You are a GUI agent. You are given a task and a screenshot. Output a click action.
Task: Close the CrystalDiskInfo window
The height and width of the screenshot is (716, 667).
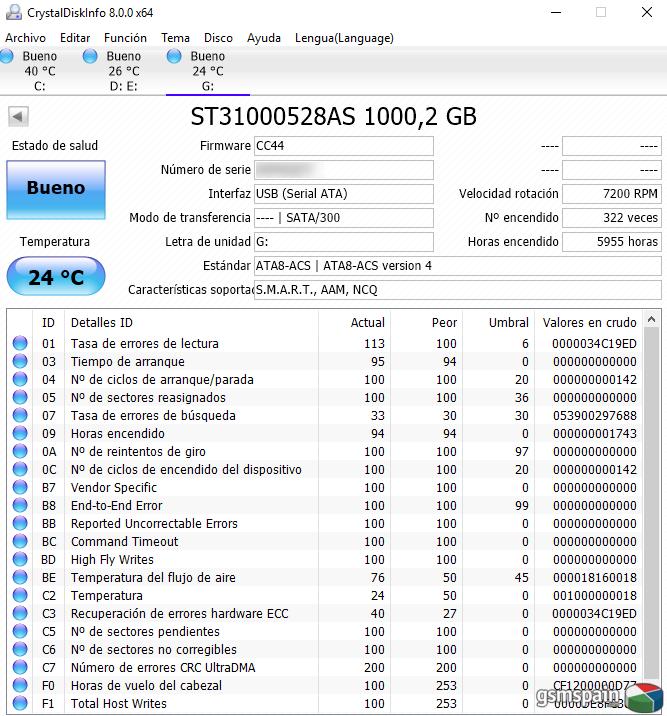[x=646, y=12]
